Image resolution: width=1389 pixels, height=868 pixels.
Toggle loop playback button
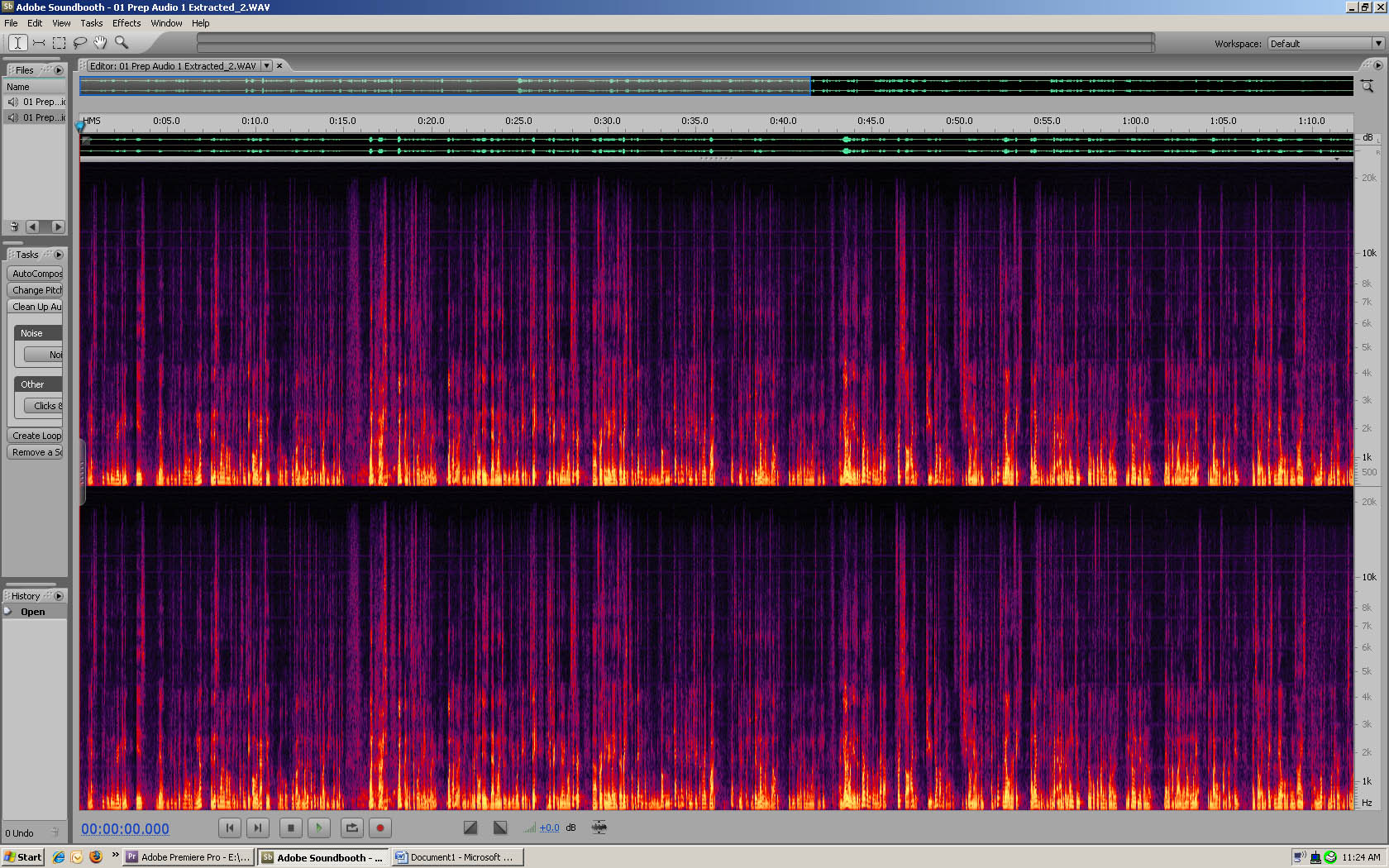tap(352, 827)
